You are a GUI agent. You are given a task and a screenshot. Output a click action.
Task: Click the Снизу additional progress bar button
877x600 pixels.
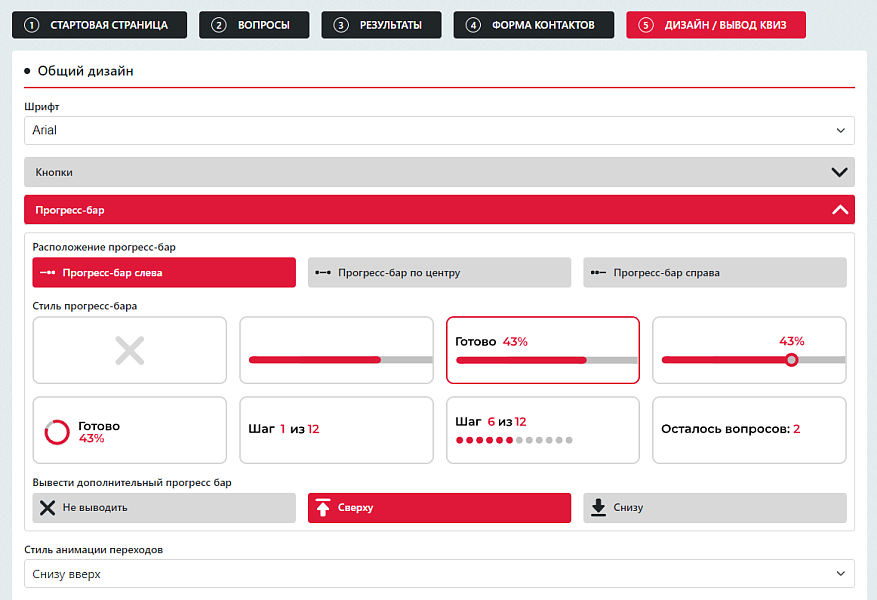pyautogui.click(x=714, y=508)
